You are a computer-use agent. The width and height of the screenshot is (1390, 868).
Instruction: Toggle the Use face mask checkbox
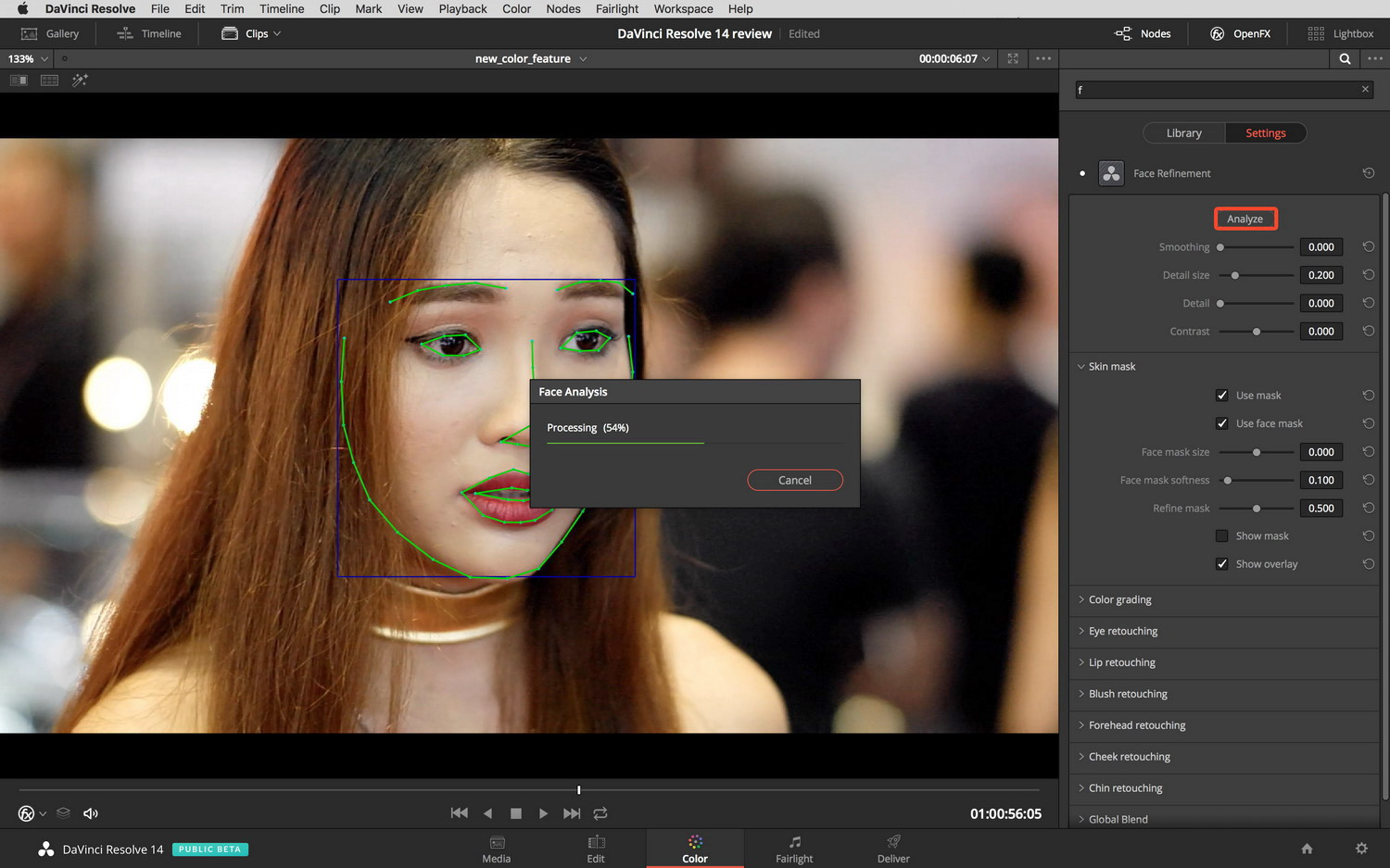click(1222, 423)
